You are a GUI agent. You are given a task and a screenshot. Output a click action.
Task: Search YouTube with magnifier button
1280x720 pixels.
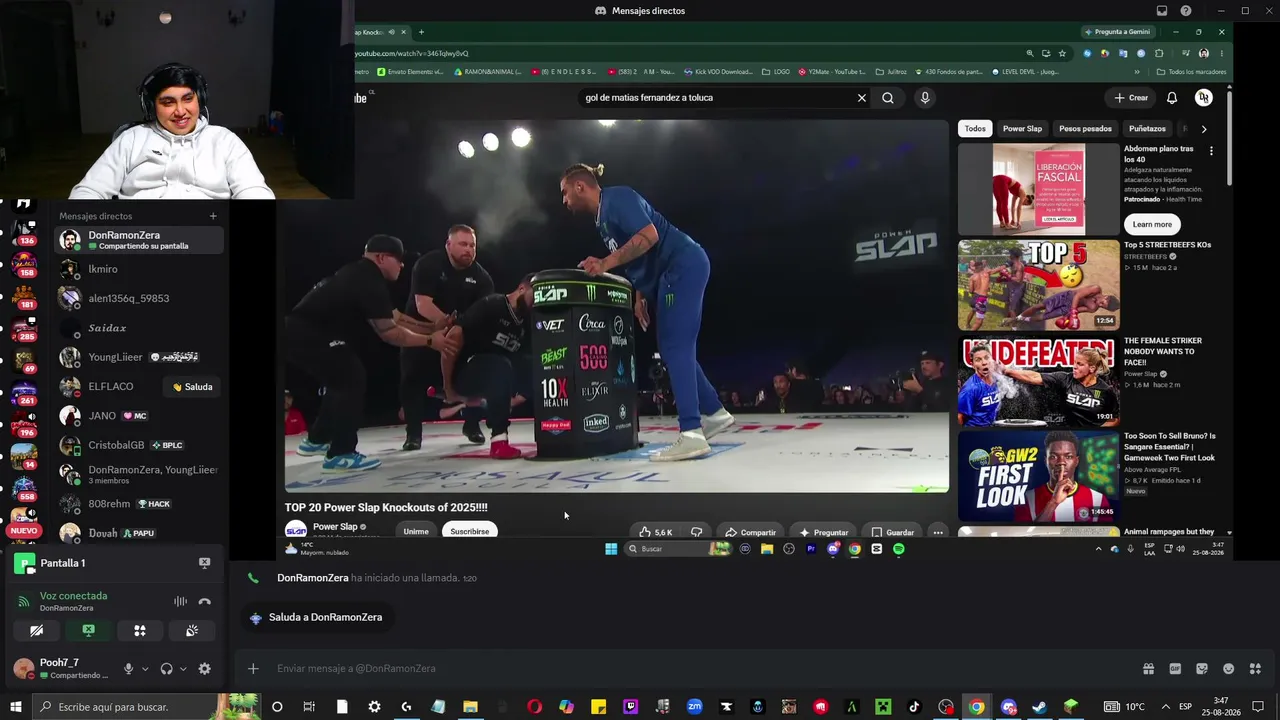pos(888,98)
